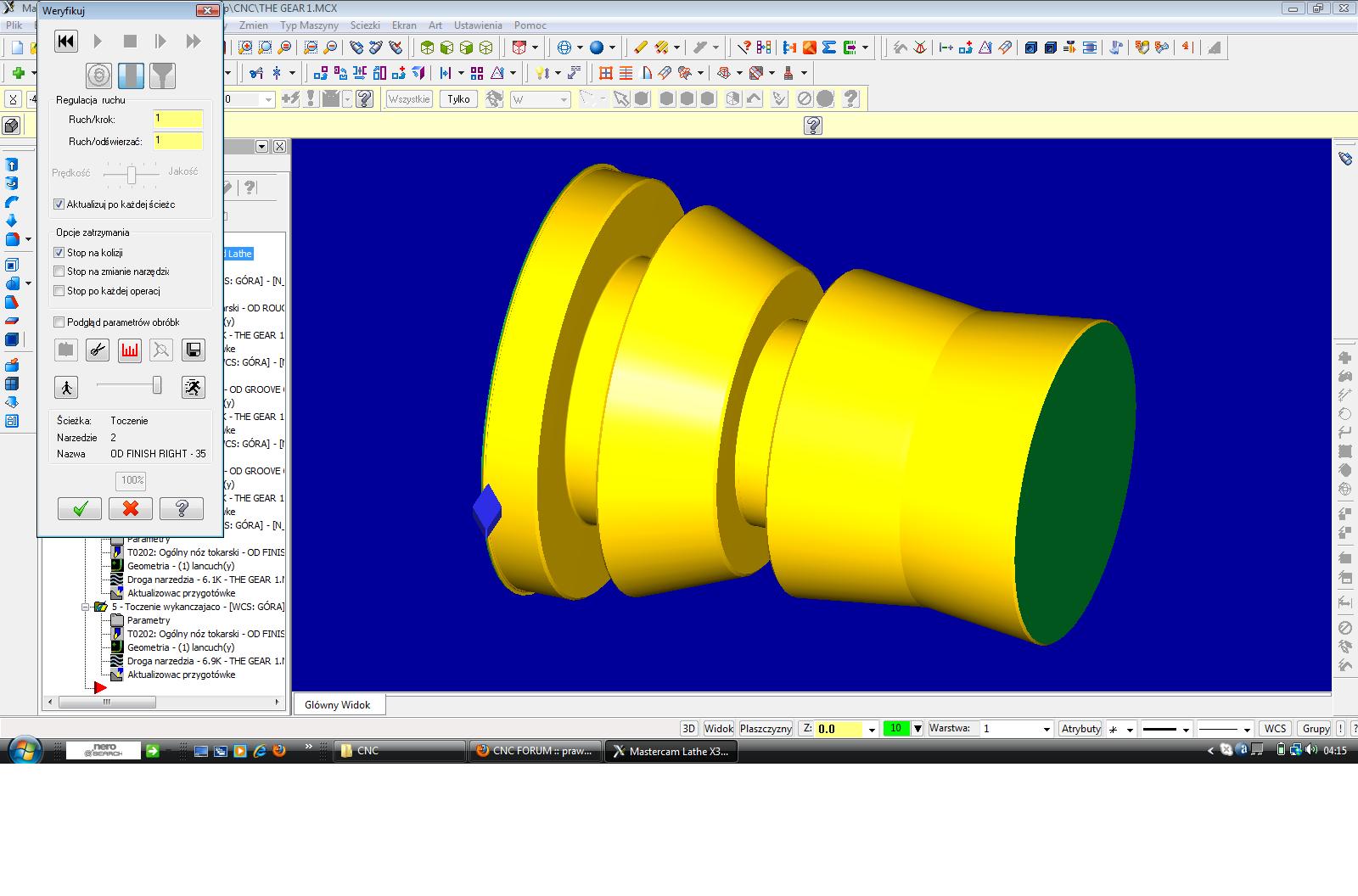The image size is (1358, 896).
Task: Open the Ekran menu
Action: 404,25
